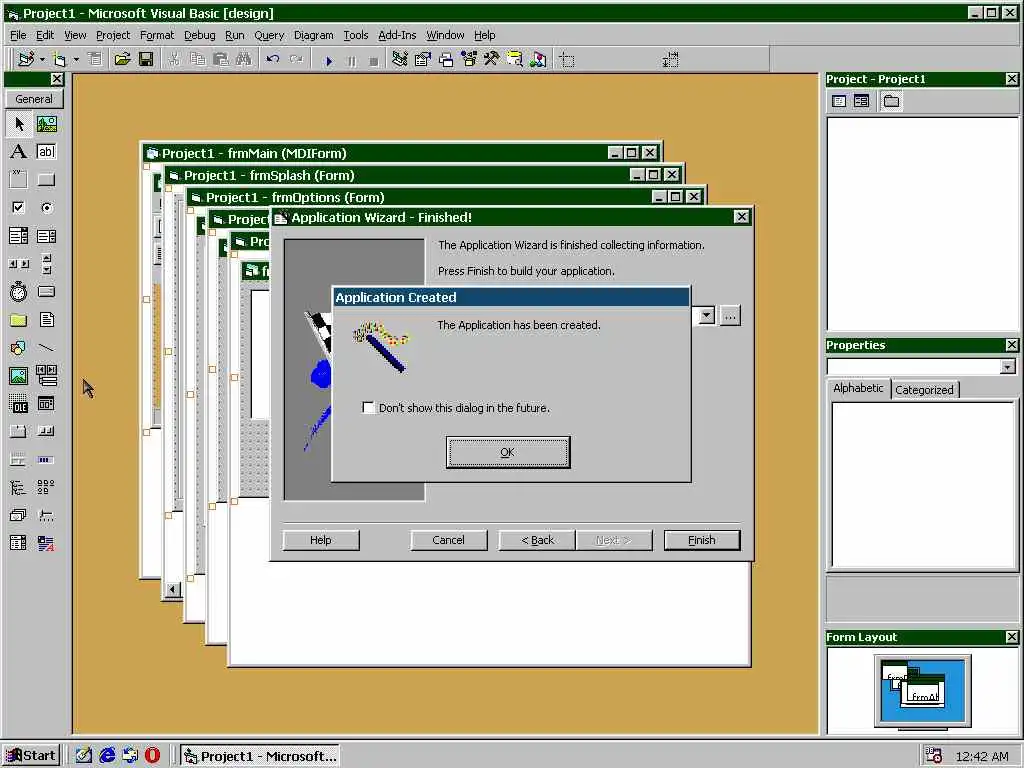The image size is (1024, 768).
Task: Select the HScrollBar control in the toolbox
Action: point(19,264)
